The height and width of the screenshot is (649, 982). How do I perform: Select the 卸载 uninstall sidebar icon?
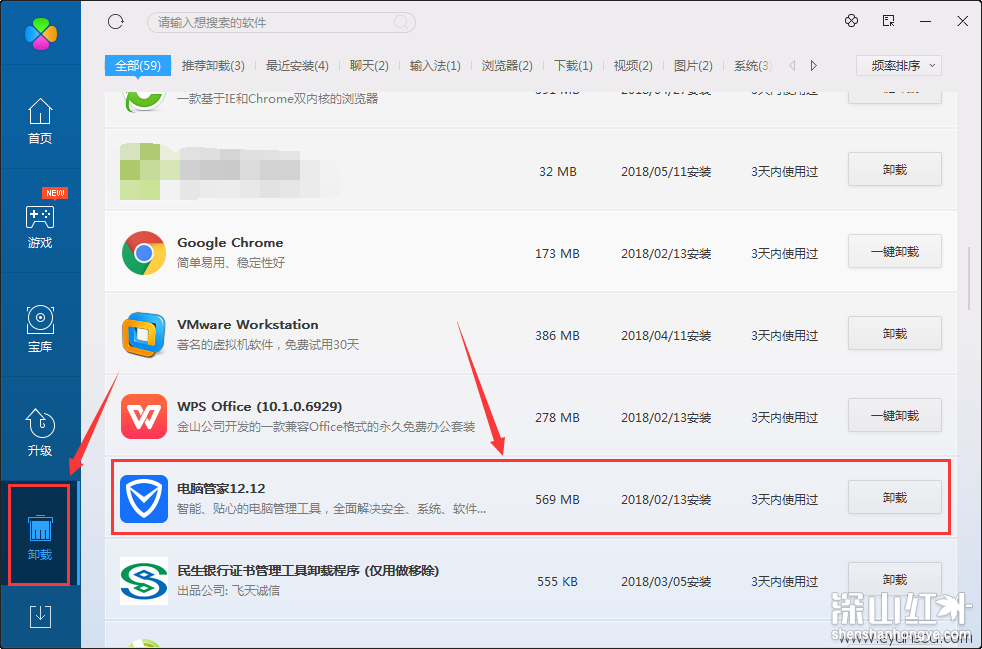tap(40, 536)
